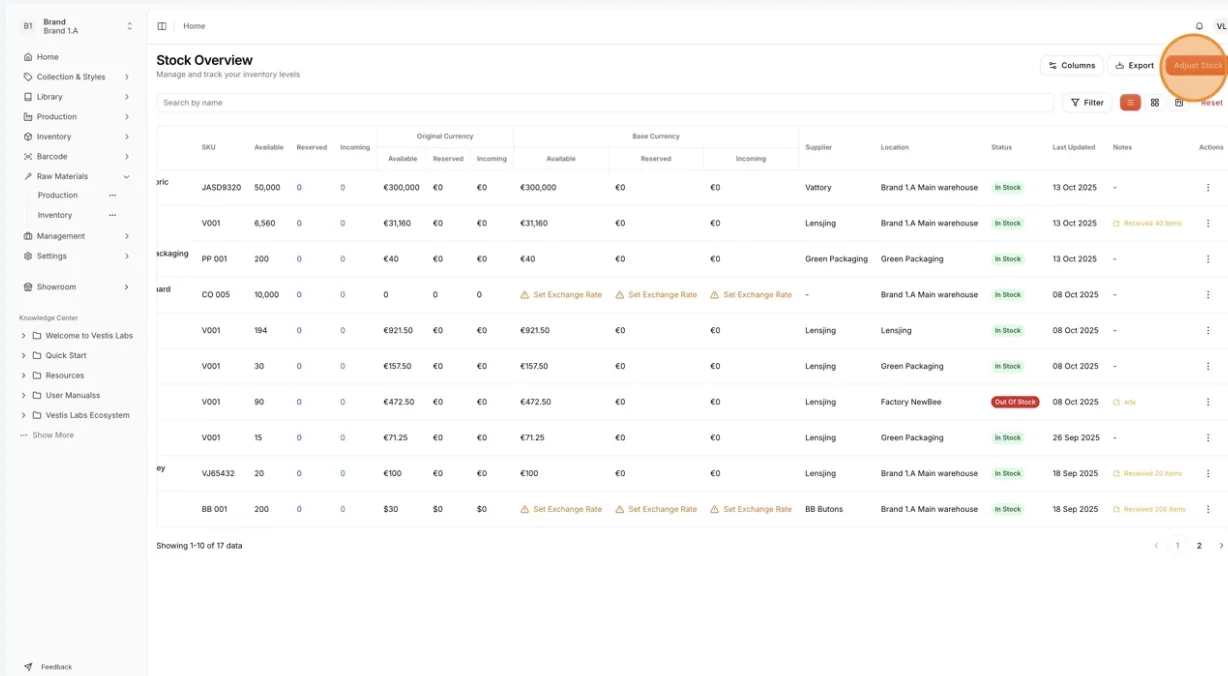Open row actions for CO 005
This screenshot has width=1228, height=676.
pyautogui.click(x=1208, y=295)
